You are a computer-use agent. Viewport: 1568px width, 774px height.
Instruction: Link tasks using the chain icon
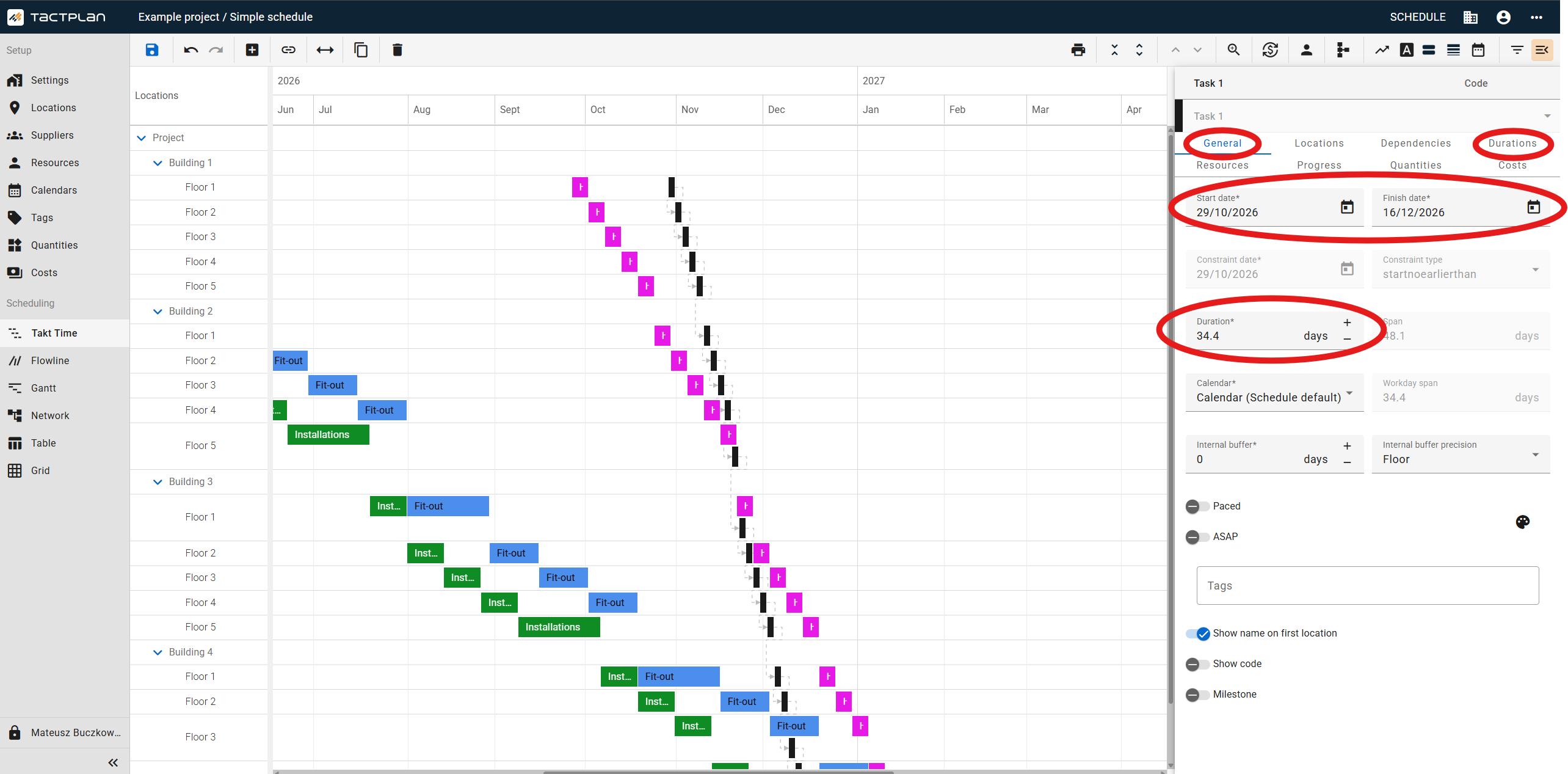(288, 50)
